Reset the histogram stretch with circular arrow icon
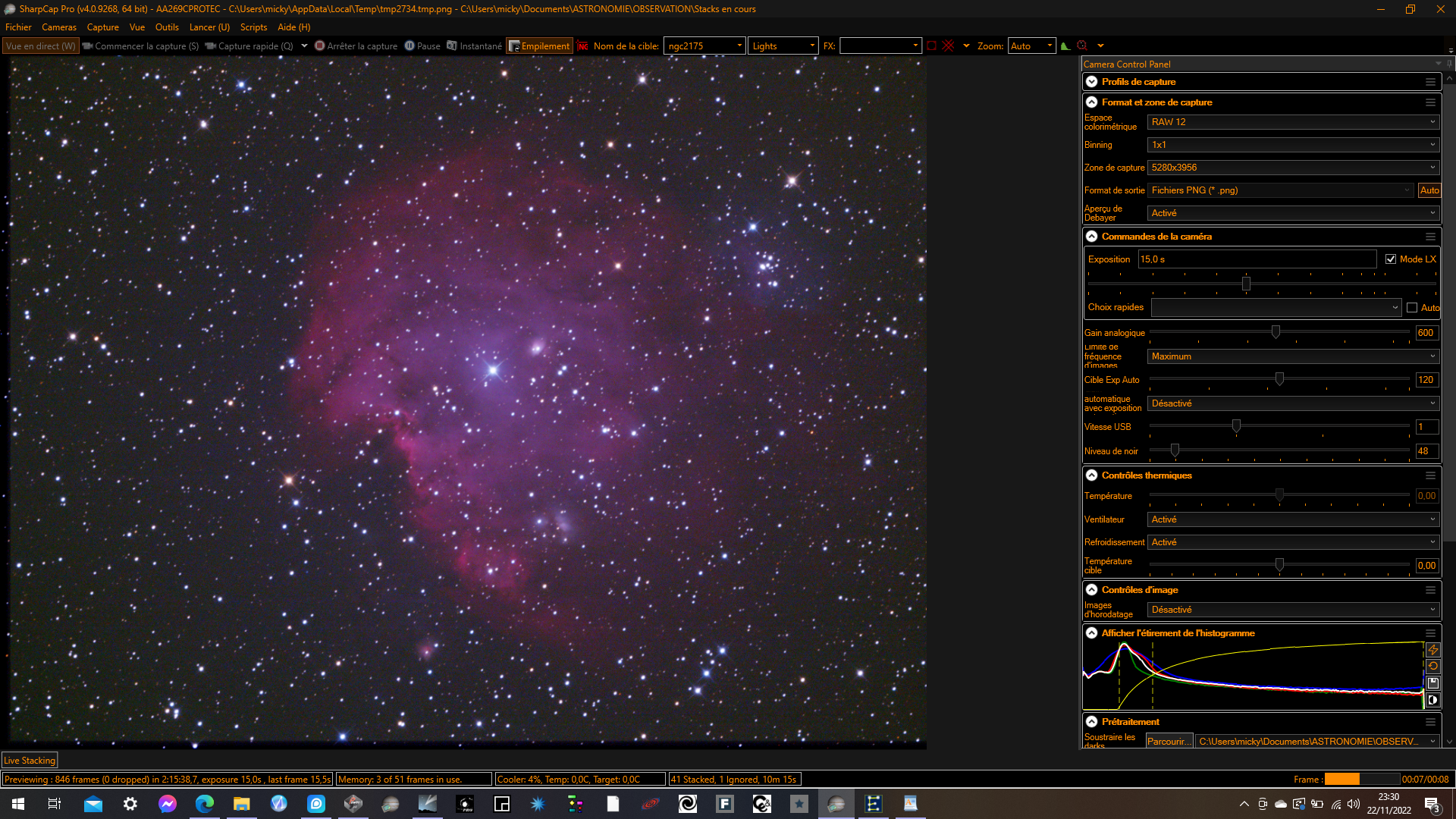This screenshot has width=1456, height=819. (1432, 667)
